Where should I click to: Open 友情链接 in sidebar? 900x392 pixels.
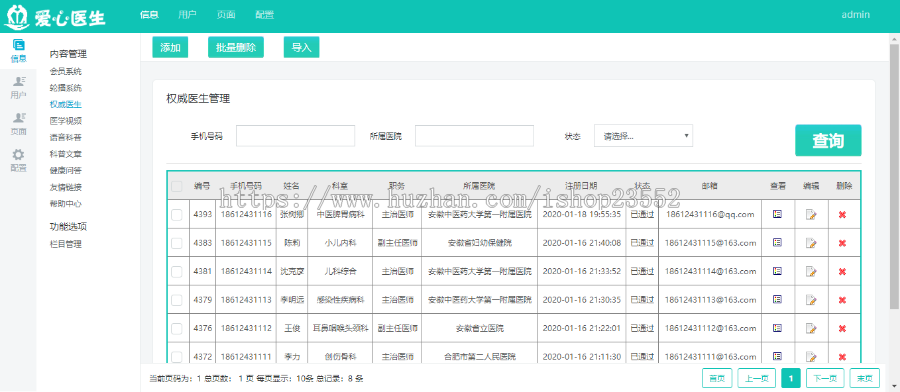point(65,187)
